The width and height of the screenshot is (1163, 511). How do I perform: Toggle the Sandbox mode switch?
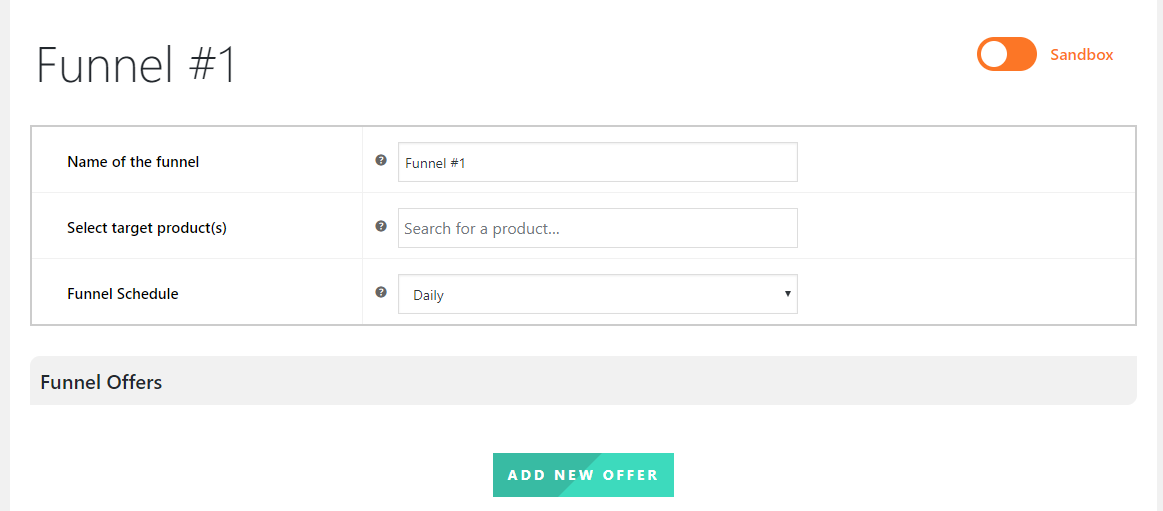point(1006,54)
